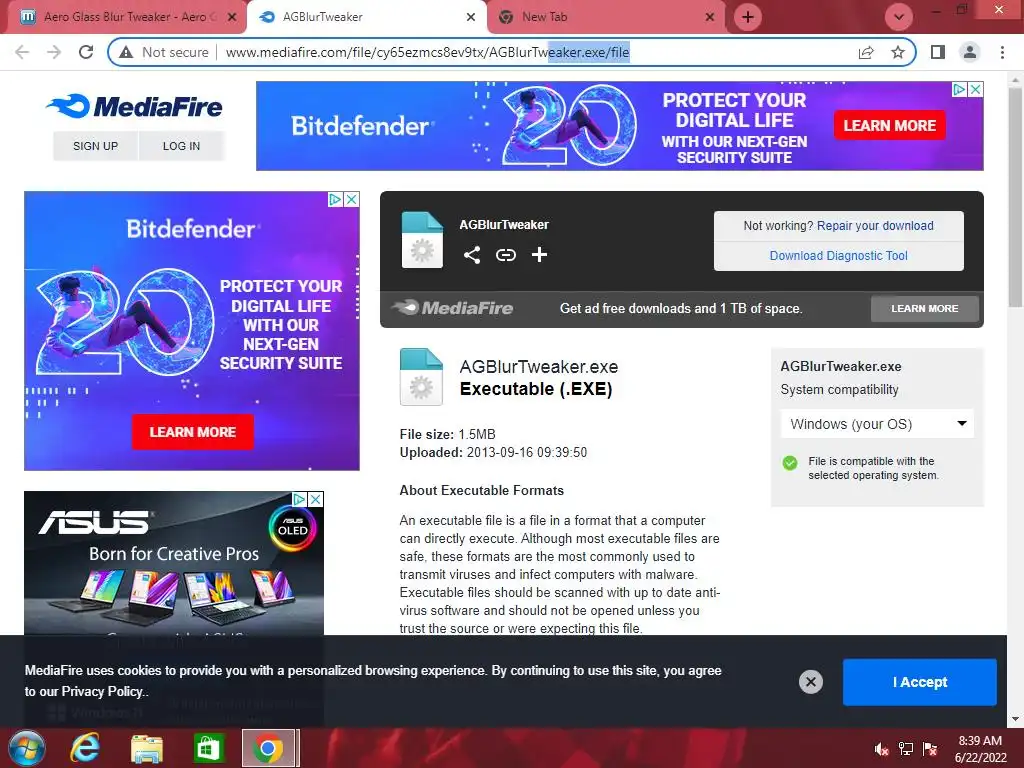
Task: Click the copy link icon under AGBlurTweaker
Action: point(505,255)
